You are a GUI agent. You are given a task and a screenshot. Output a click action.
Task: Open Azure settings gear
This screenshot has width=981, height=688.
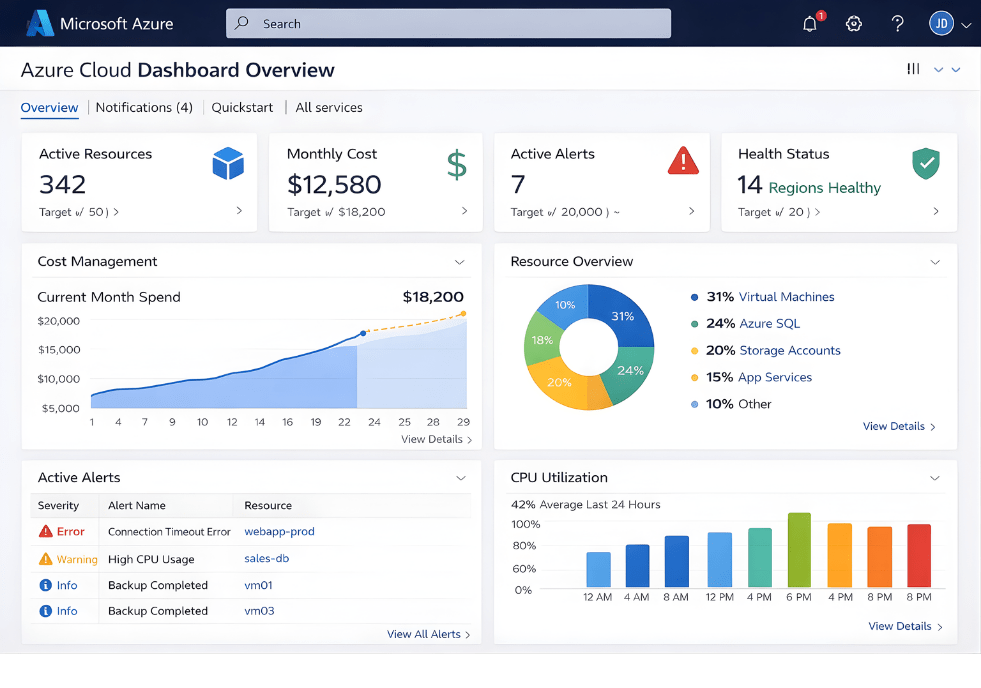853,23
